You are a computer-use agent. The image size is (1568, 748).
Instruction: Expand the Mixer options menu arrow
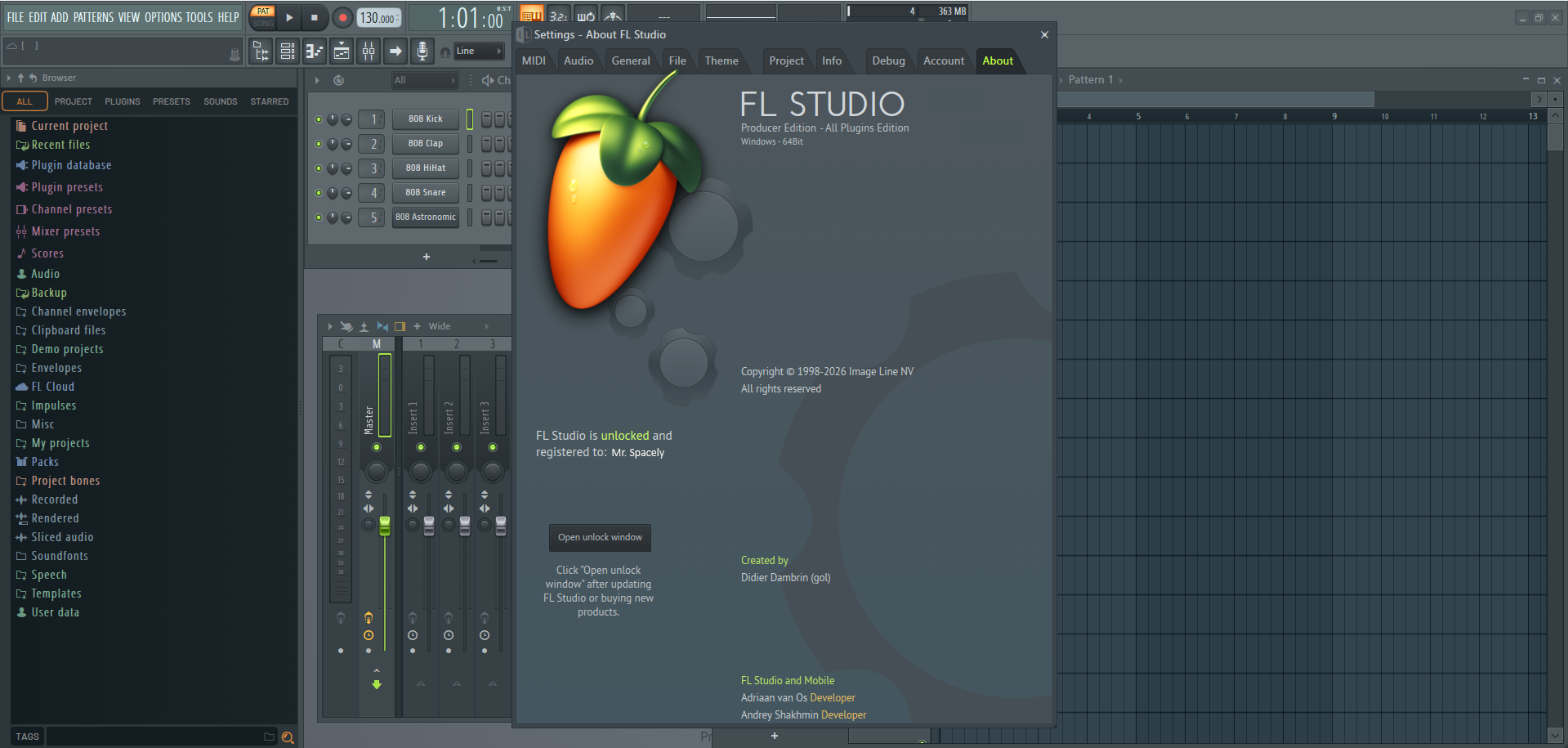click(330, 326)
